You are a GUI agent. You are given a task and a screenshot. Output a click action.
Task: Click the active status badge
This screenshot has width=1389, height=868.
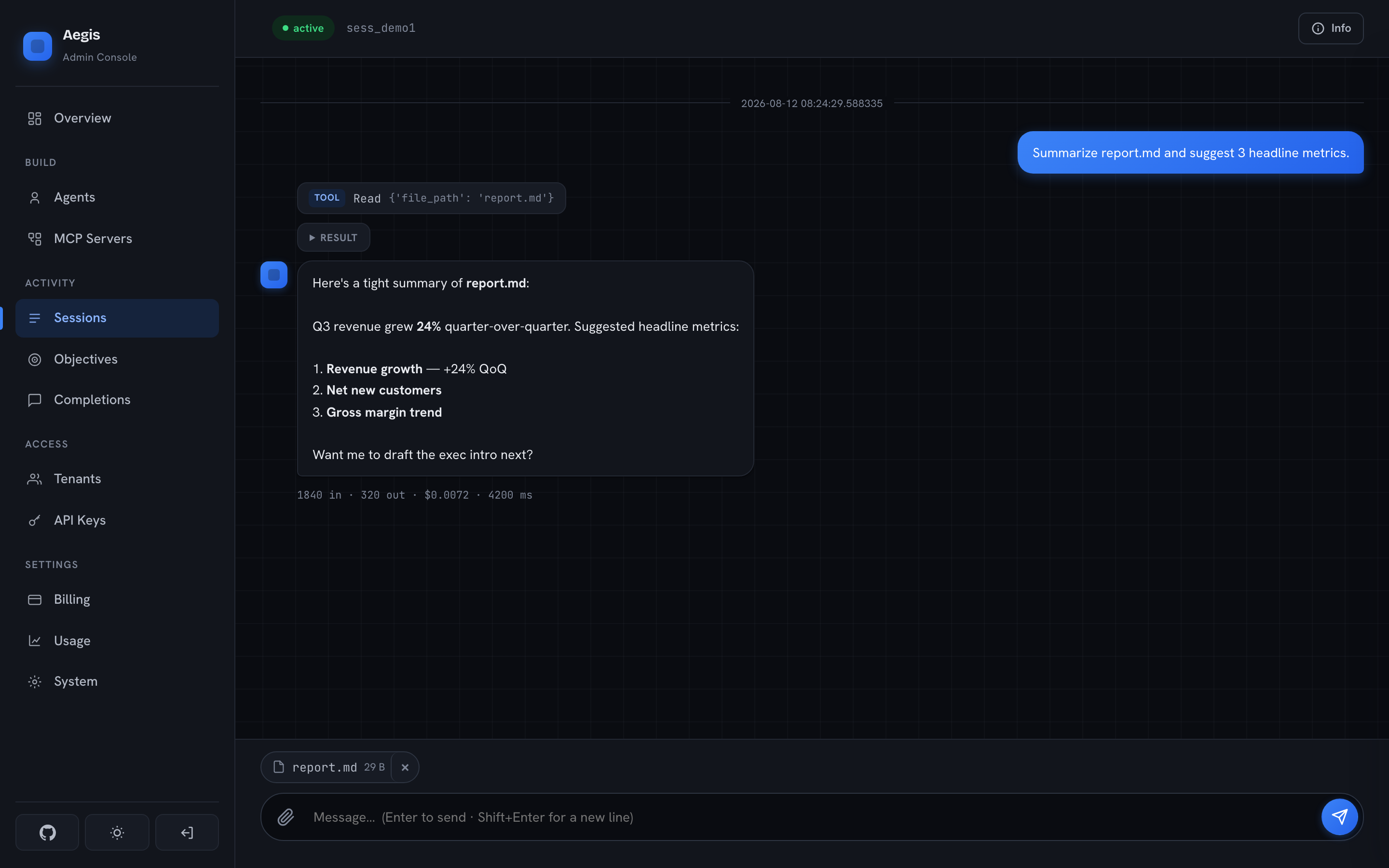303,28
